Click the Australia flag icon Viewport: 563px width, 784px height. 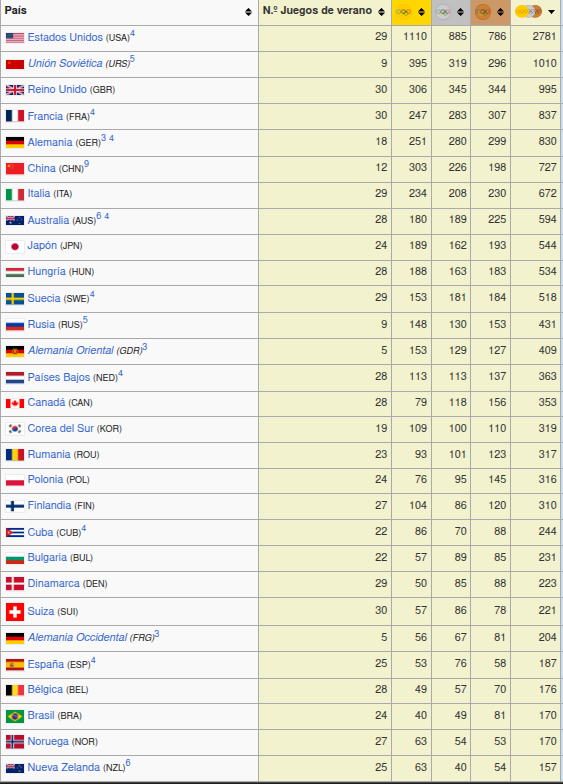15,220
